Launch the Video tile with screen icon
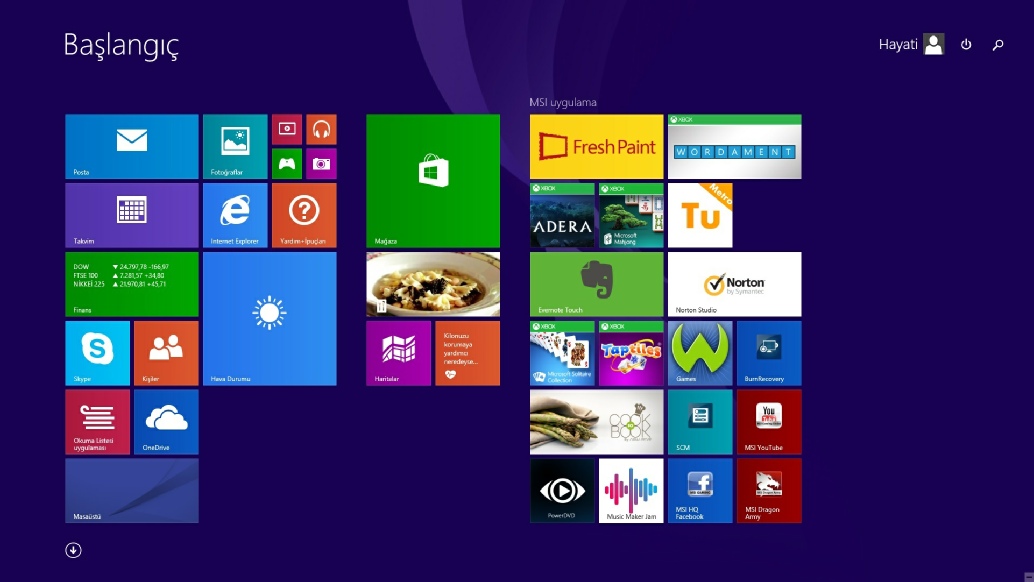This screenshot has height=582, width=1034. pyautogui.click(x=287, y=129)
